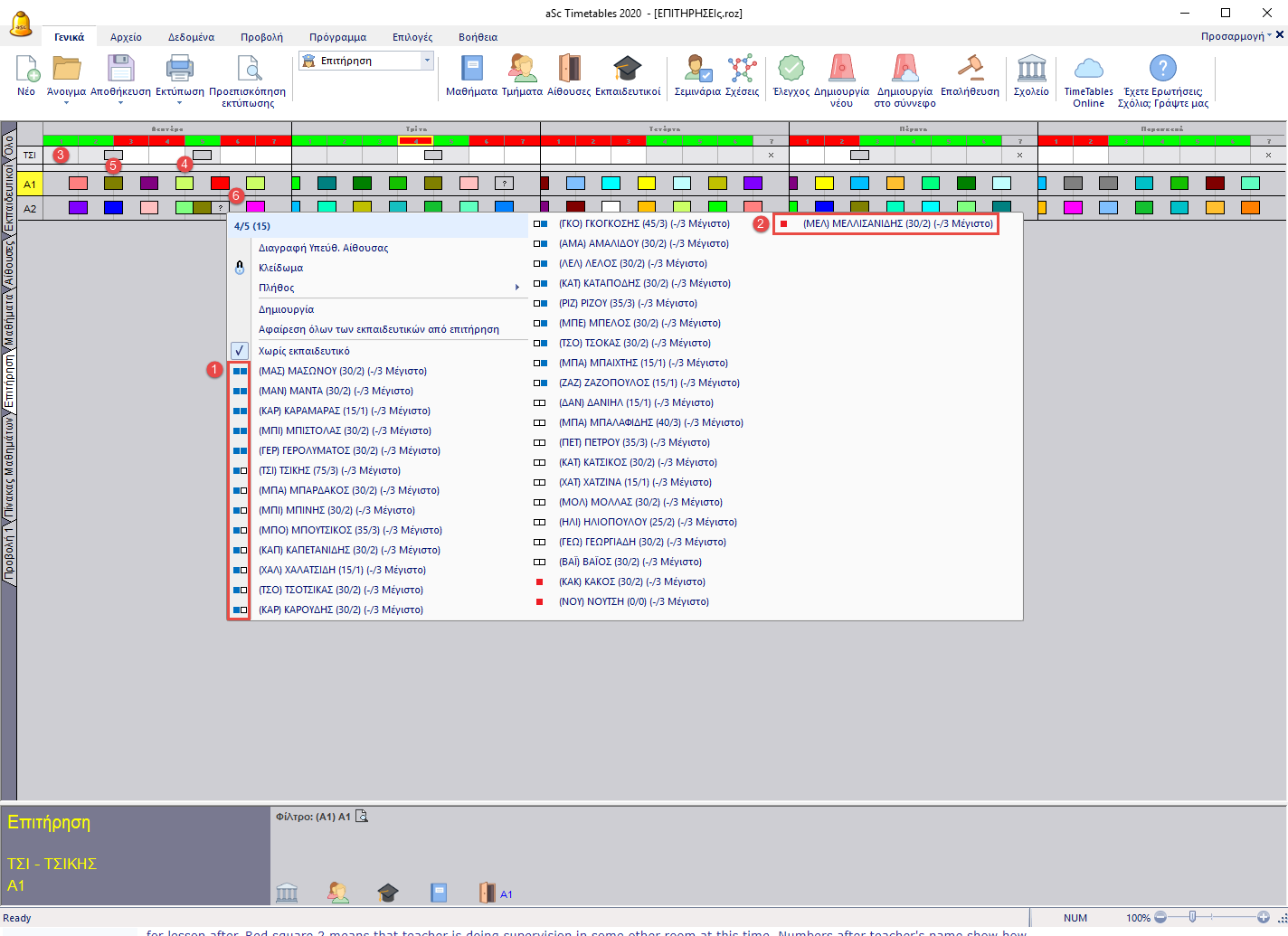Viewport: 1288px width, 936px height.
Task: Click the Εκπαιδευτικοί graduation cap icon
Action: point(627,70)
